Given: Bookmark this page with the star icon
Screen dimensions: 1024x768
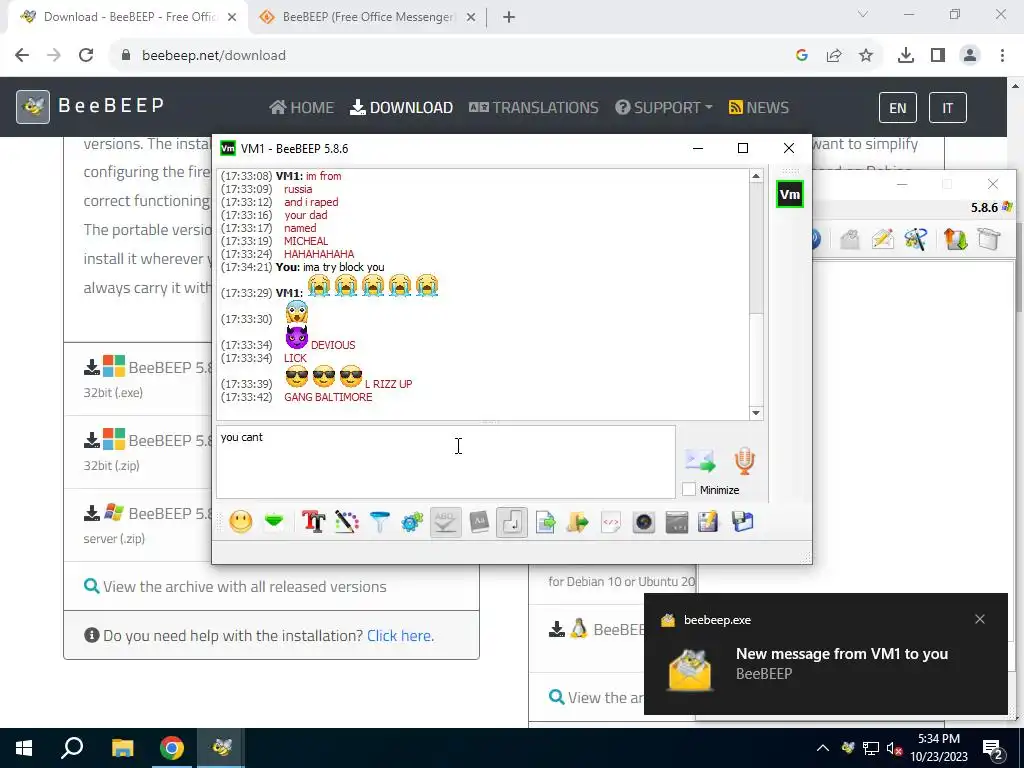Looking at the screenshot, I should pos(866,56).
